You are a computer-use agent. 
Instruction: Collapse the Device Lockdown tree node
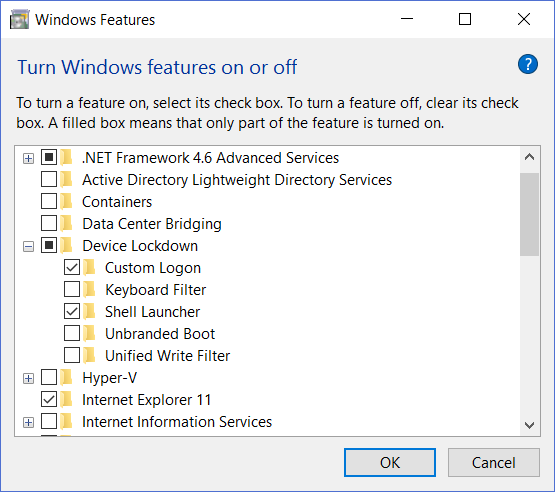pyautogui.click(x=28, y=246)
